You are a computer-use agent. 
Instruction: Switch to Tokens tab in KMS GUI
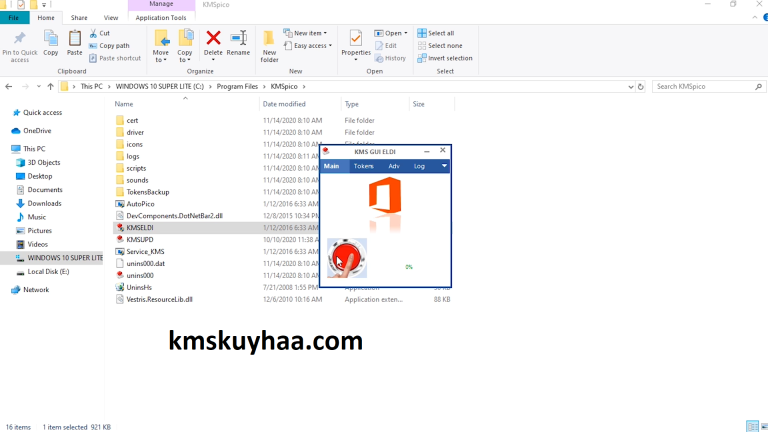click(x=363, y=166)
